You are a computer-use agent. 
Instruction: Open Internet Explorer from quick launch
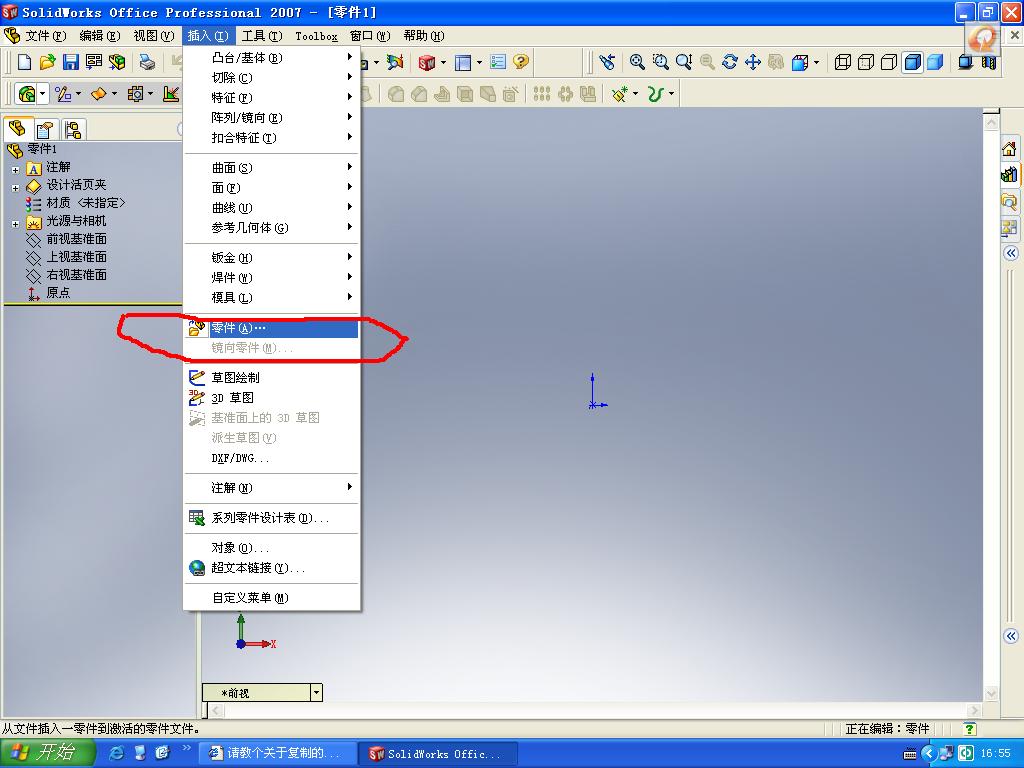[x=116, y=753]
